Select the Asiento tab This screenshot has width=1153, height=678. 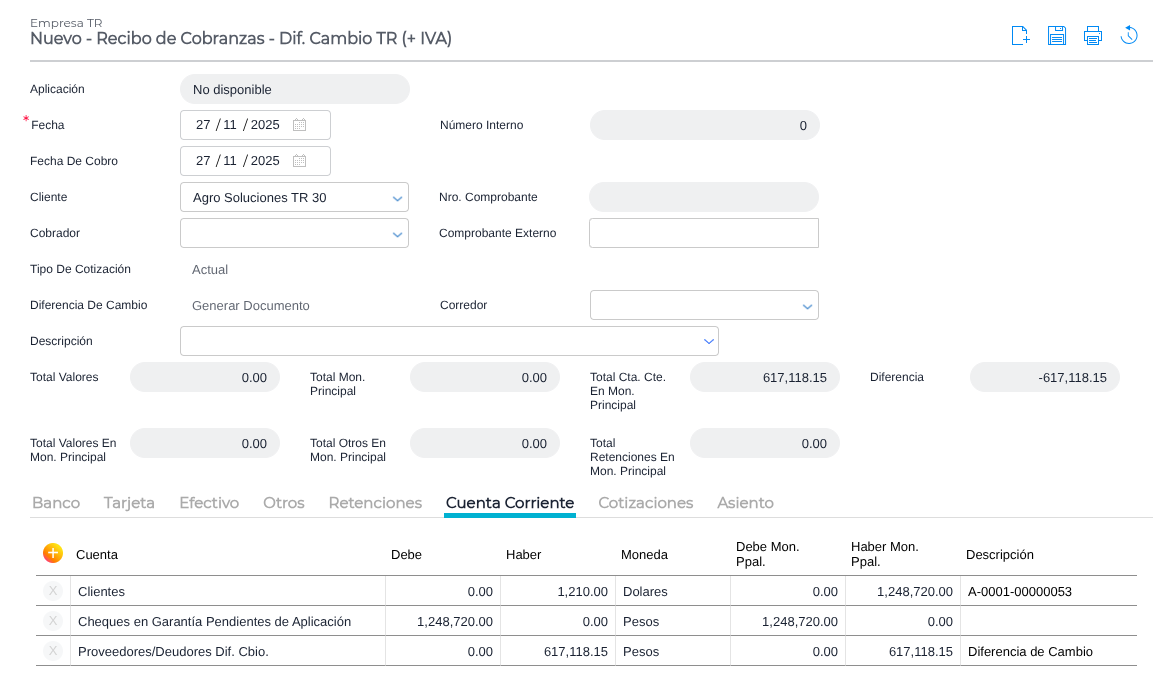point(745,503)
